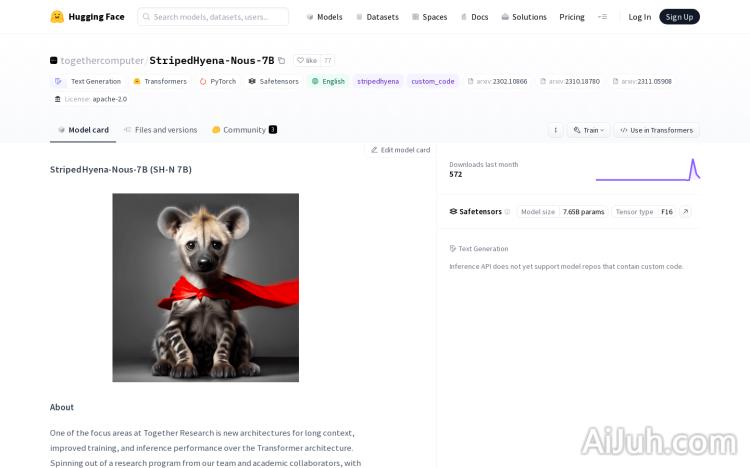Image resolution: width=750 pixels, height=468 pixels.
Task: Click the additional navigation menu icon
Action: click(602, 17)
